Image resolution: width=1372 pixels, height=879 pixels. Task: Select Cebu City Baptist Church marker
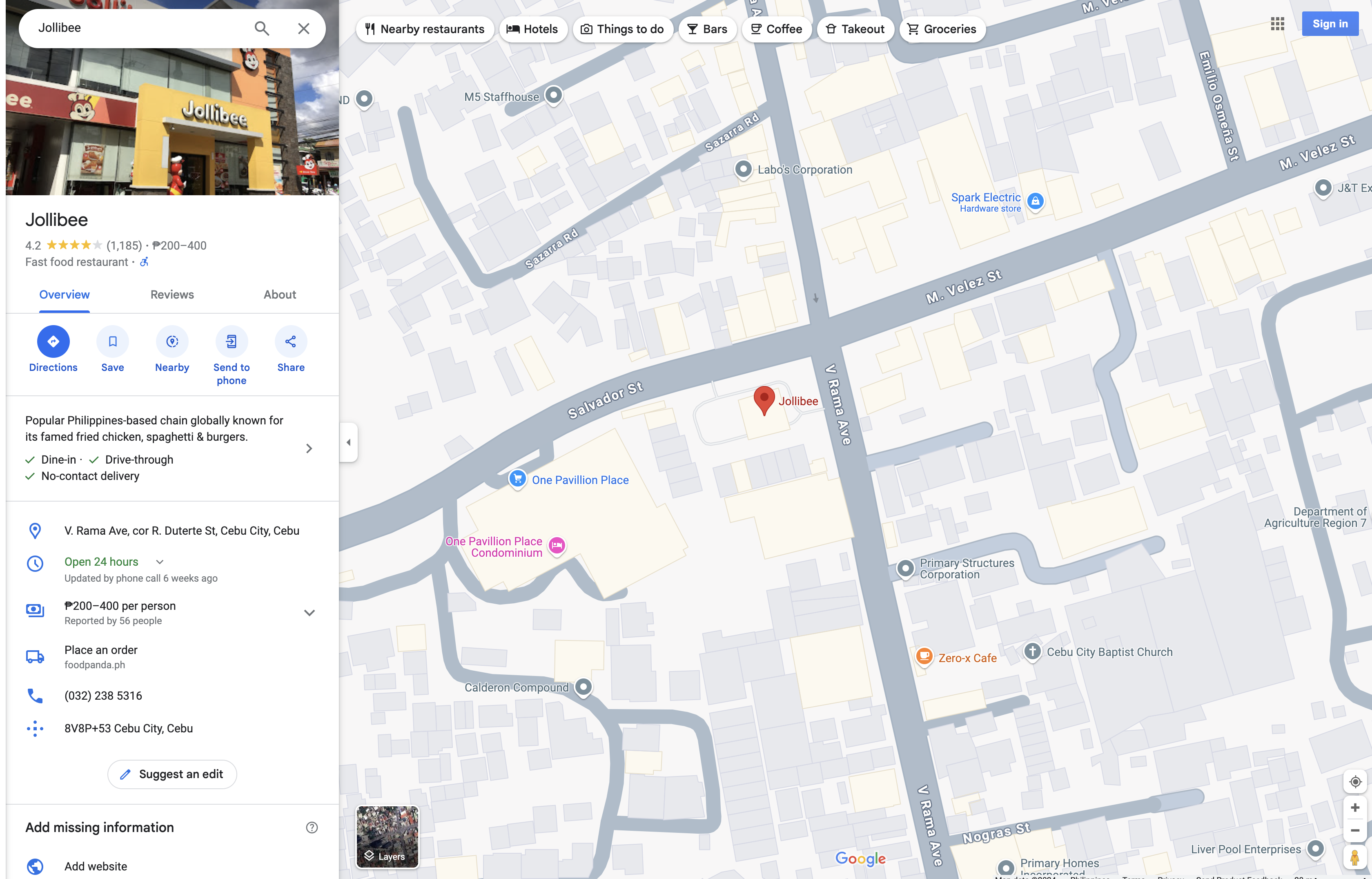click(x=1033, y=651)
